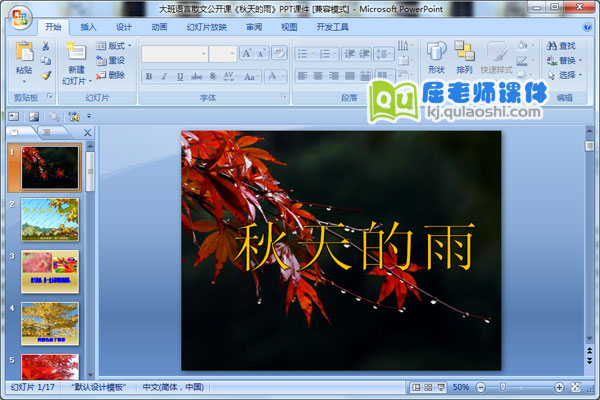Click the Clear Formatting icon
This screenshot has width=600, height=400.
click(x=279, y=53)
